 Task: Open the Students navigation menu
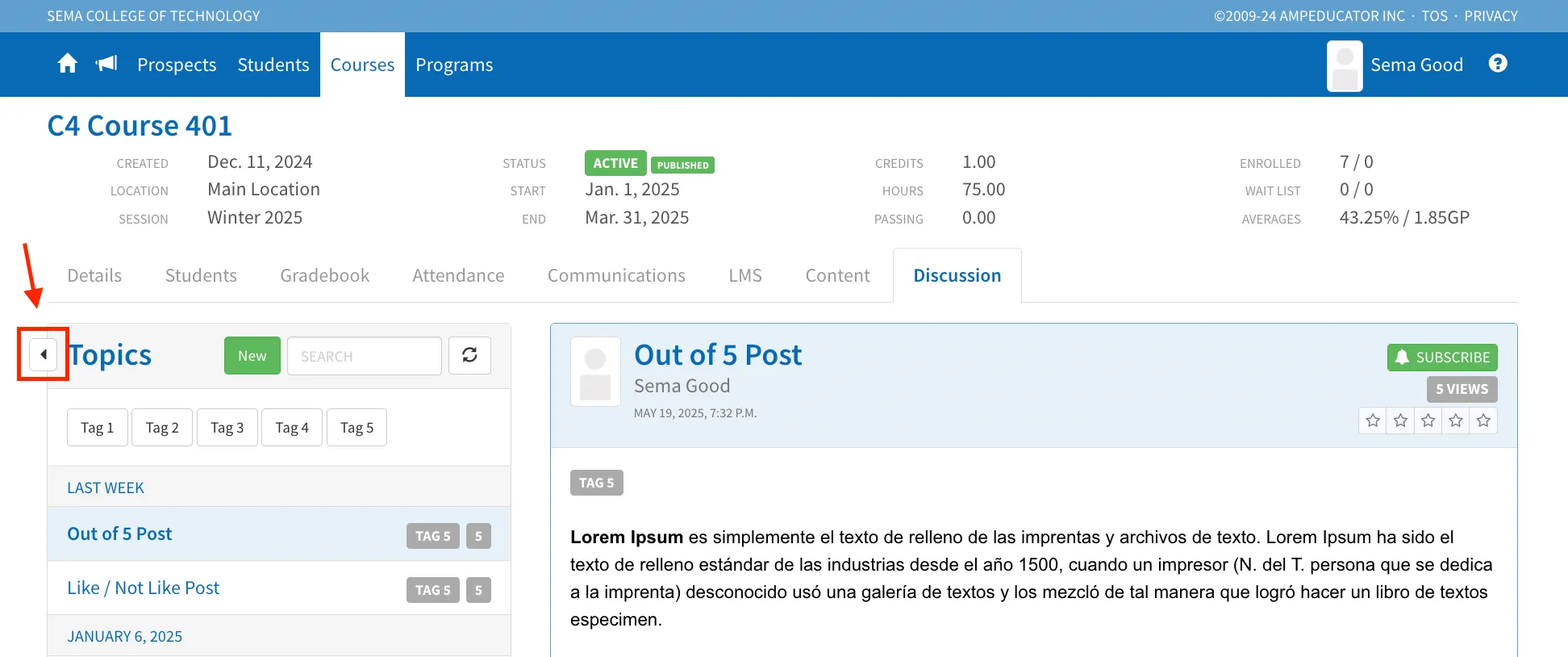pos(273,65)
